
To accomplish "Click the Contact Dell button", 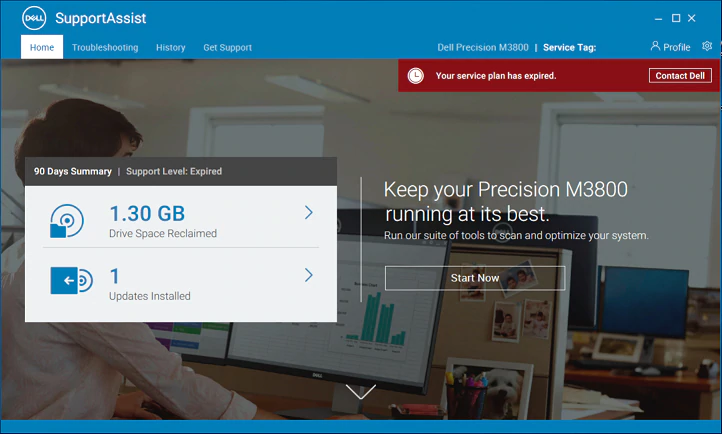I will [680, 75].
